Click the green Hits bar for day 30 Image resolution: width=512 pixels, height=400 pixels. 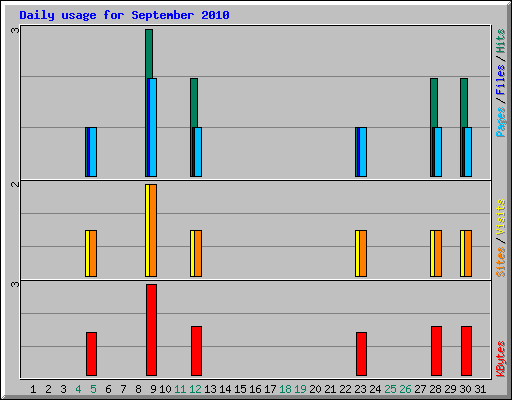[x=464, y=103]
